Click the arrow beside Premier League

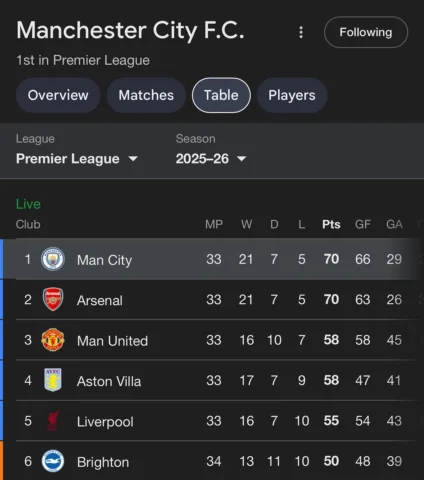[x=133, y=159]
